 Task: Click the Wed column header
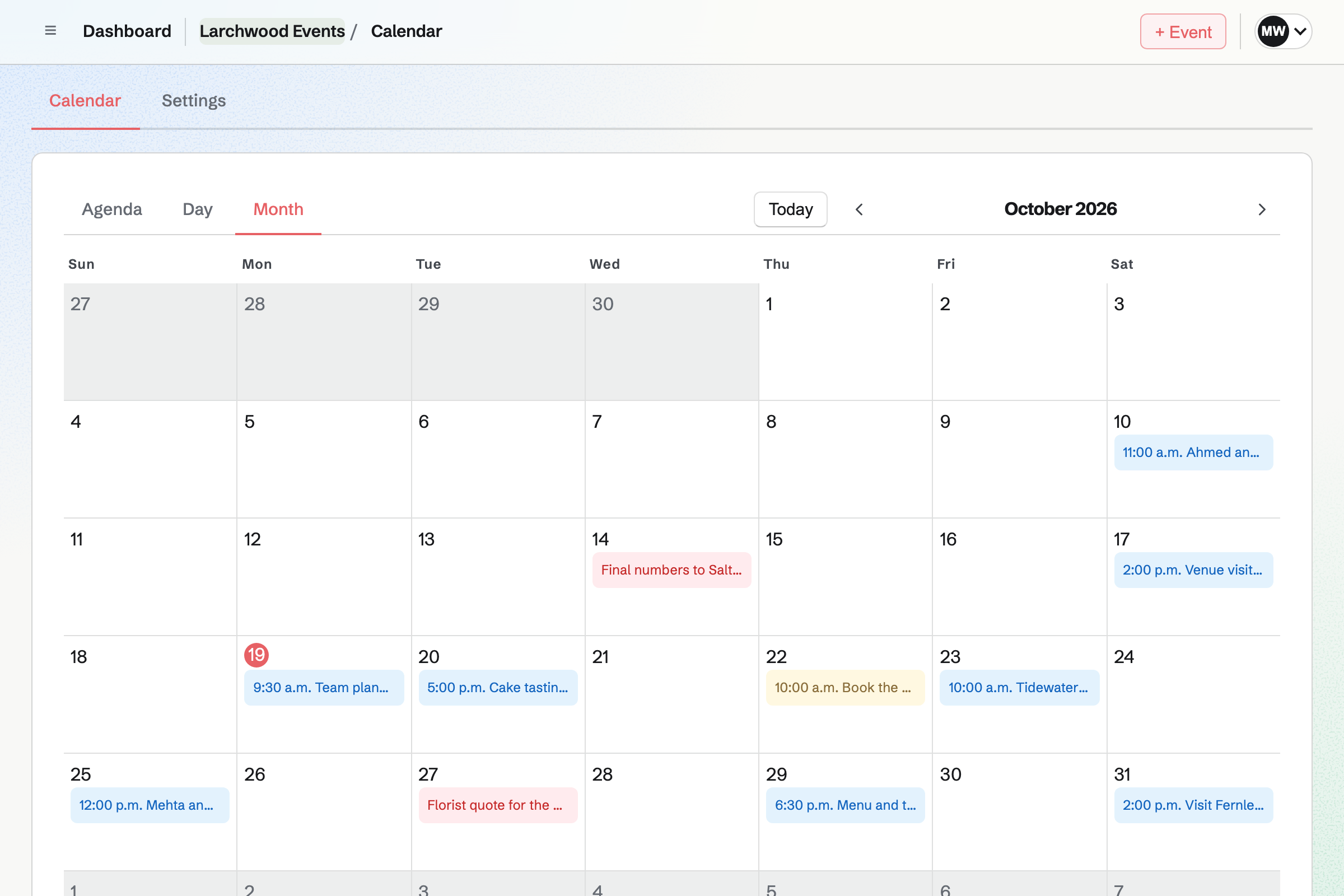pos(605,264)
